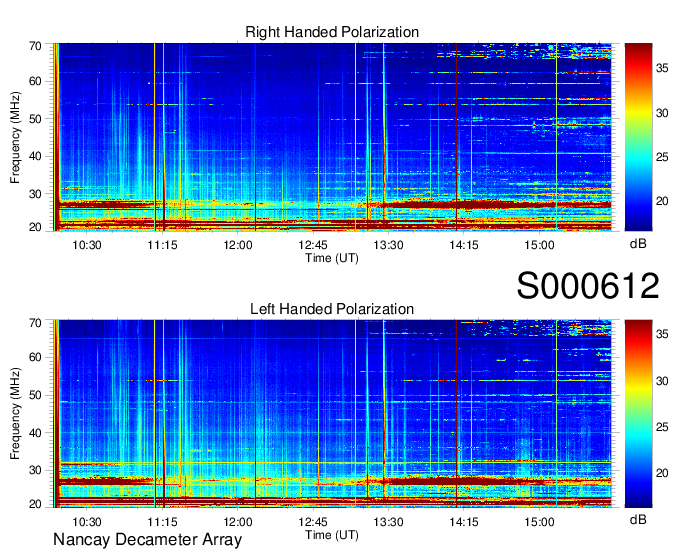Viewport: 680px width, 552px height.
Task: Click the 20 dB label on bottom colorbar
Action: (662, 473)
